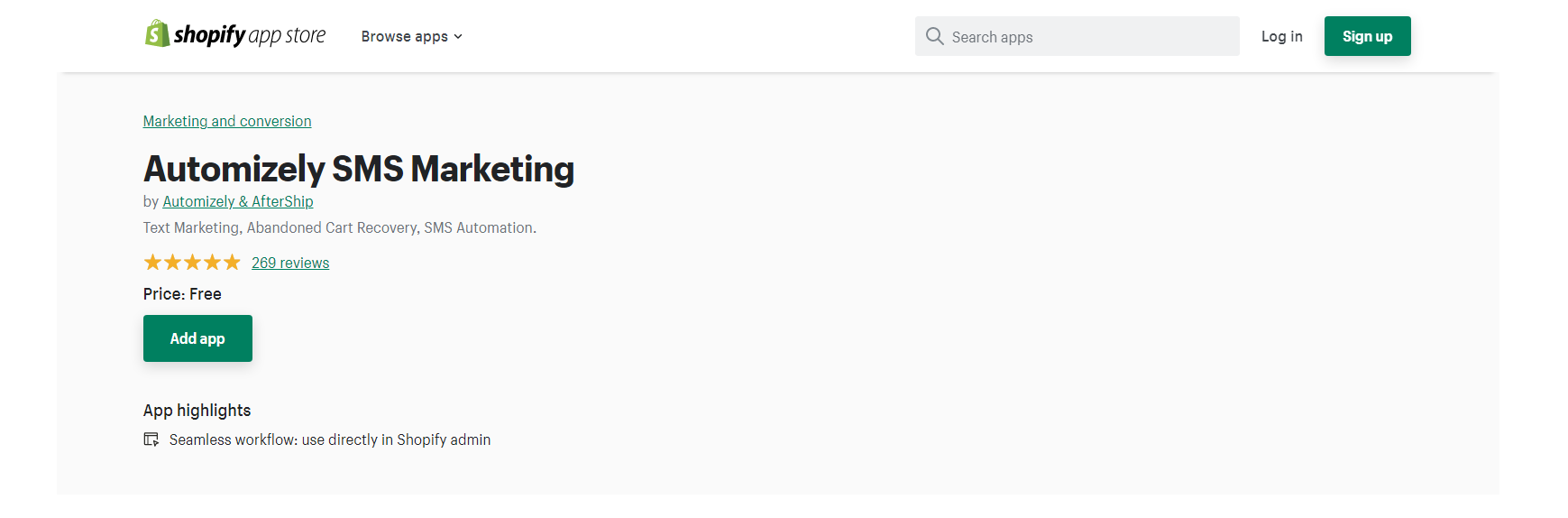Click the Shopify shopping bag logo icon
This screenshot has width=1568, height=518.
pyautogui.click(x=157, y=34)
